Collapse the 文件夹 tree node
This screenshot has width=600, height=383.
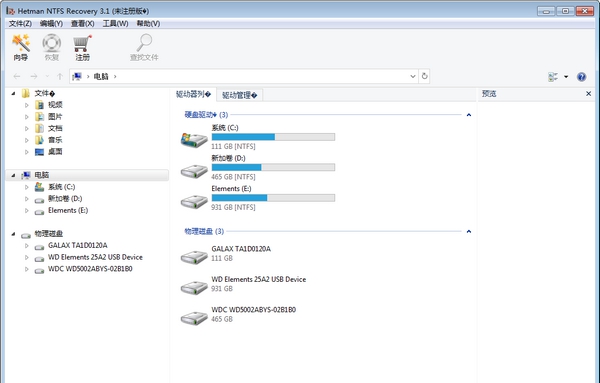click(13, 93)
